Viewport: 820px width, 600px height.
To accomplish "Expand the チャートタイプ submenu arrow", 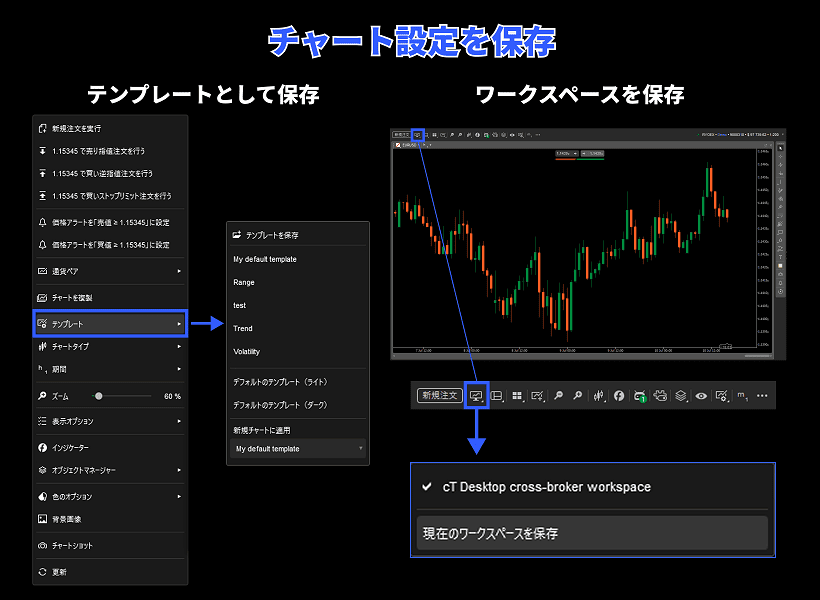I will point(179,346).
